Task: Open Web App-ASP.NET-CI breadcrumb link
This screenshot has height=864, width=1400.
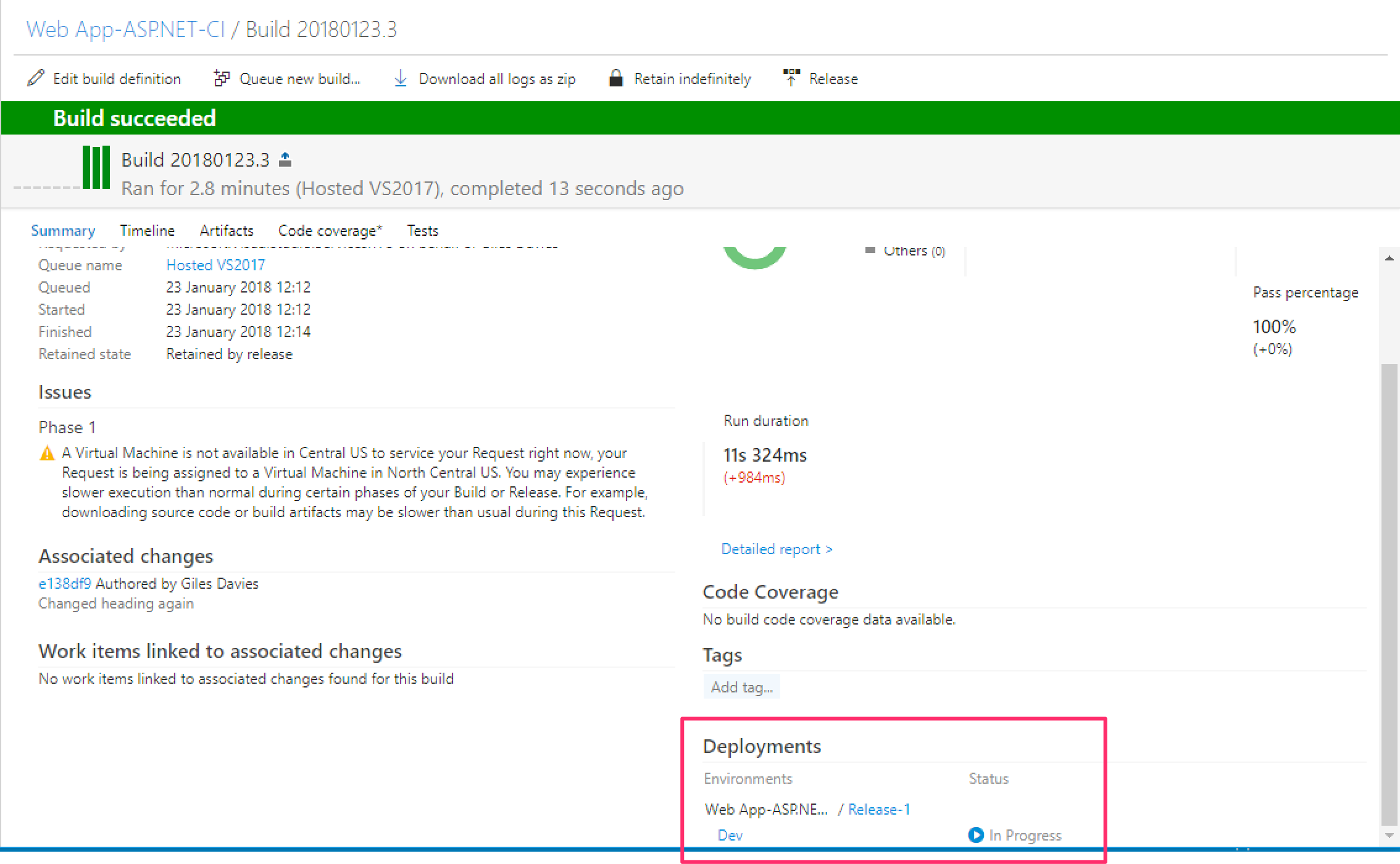Action: [x=125, y=29]
